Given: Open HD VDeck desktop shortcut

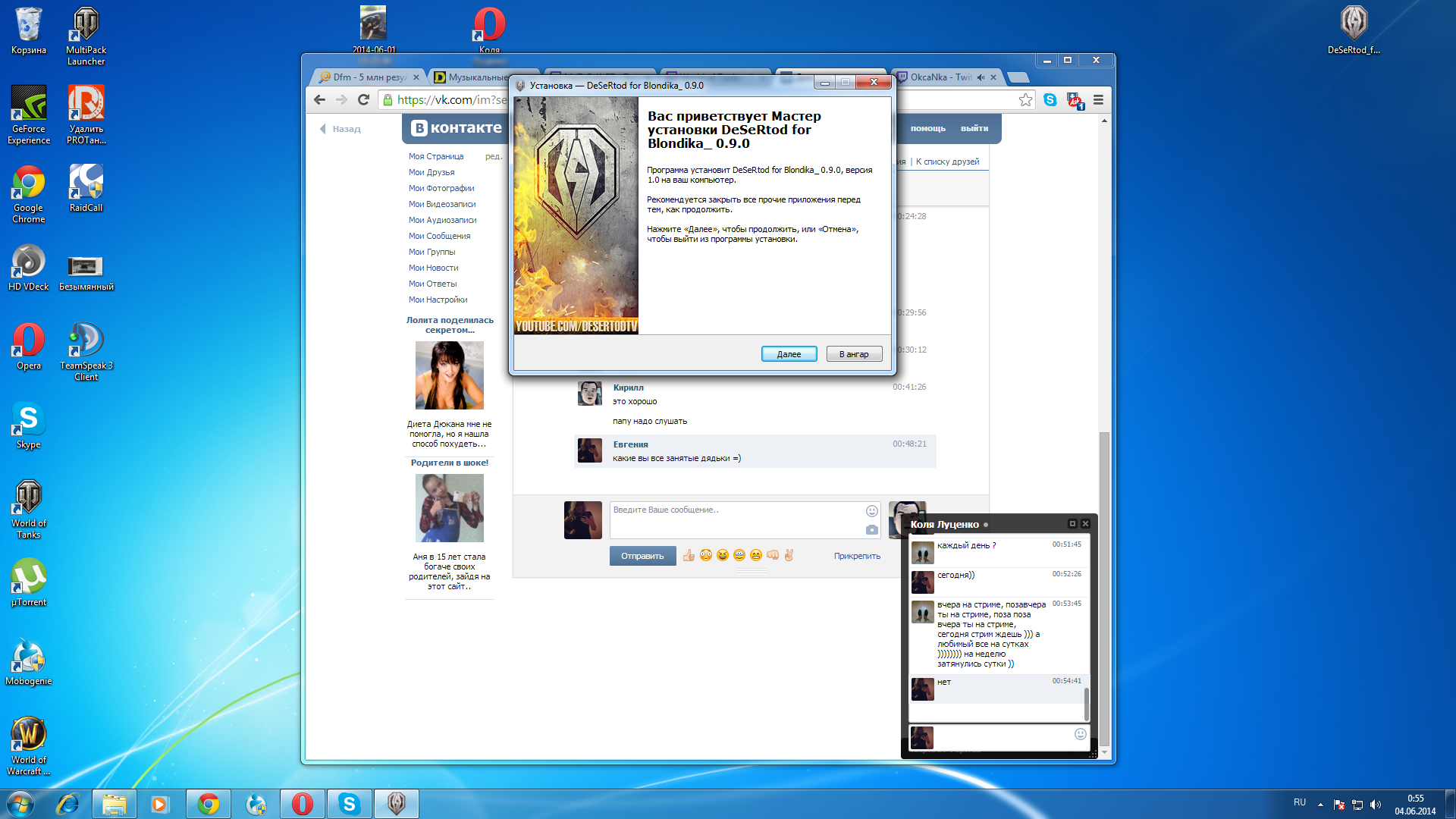Looking at the screenshot, I should [29, 268].
